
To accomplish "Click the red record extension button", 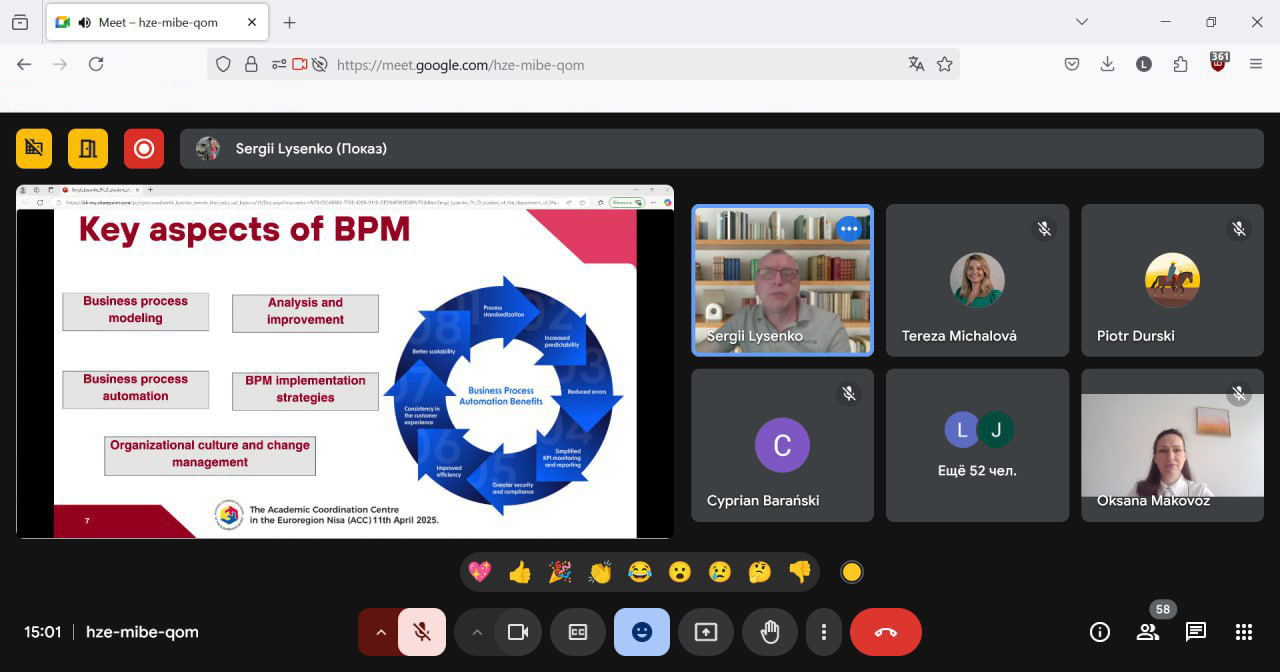I will tap(144, 149).
